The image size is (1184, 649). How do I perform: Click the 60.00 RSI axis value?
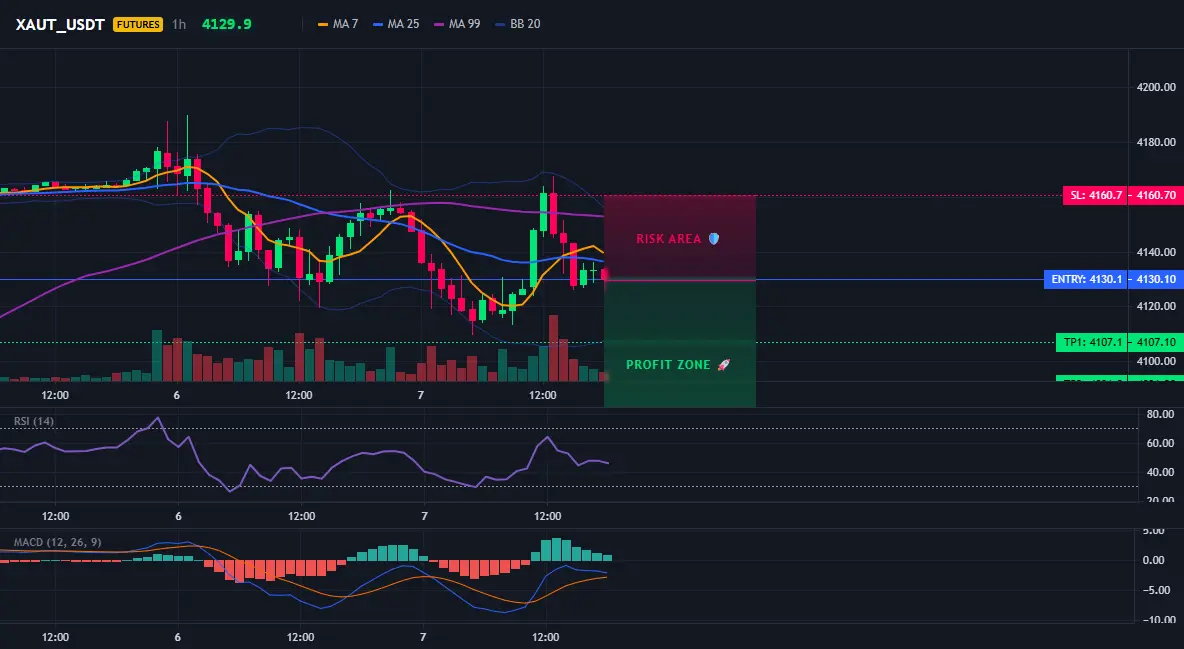1160,443
